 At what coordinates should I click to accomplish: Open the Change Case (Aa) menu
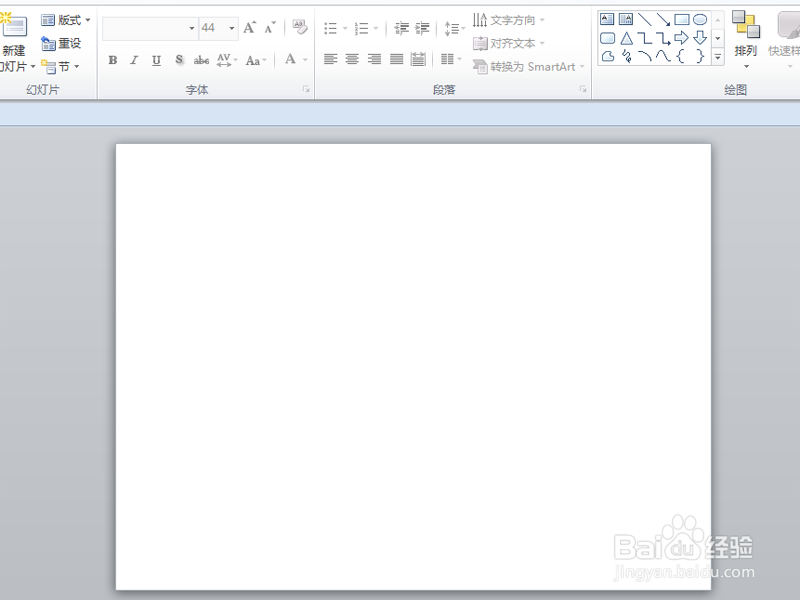[x=256, y=60]
